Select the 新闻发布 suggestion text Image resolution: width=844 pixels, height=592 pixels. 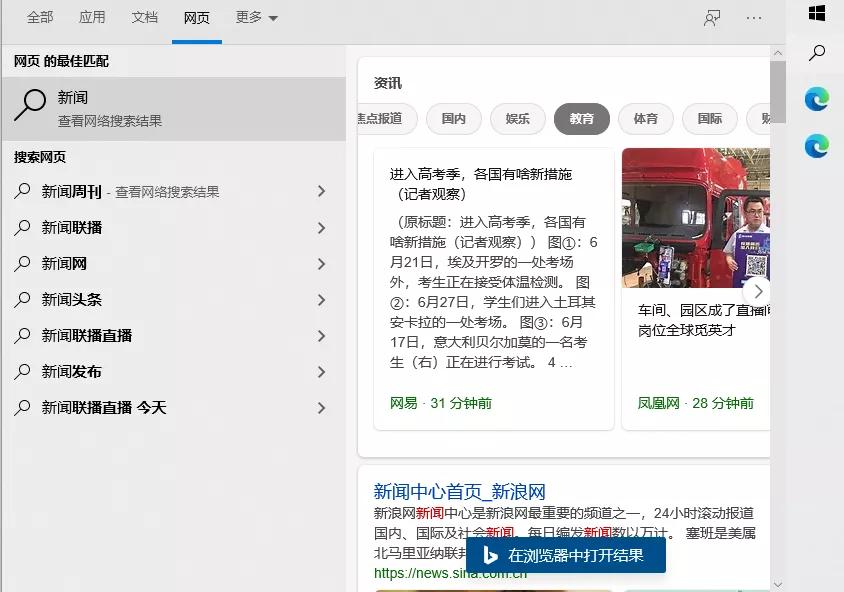point(72,372)
